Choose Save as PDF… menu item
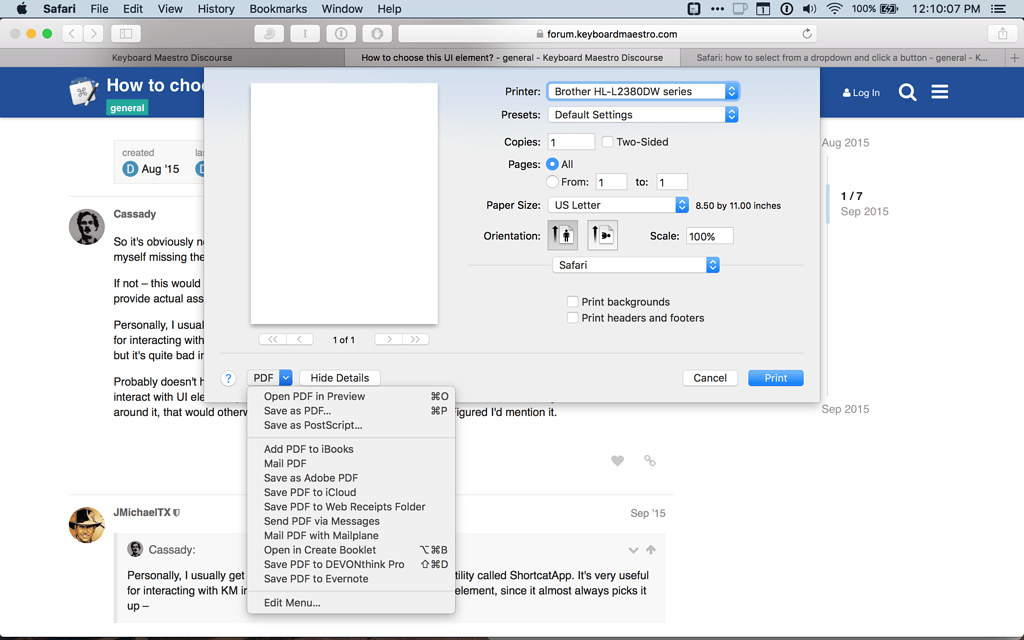 [x=297, y=411]
